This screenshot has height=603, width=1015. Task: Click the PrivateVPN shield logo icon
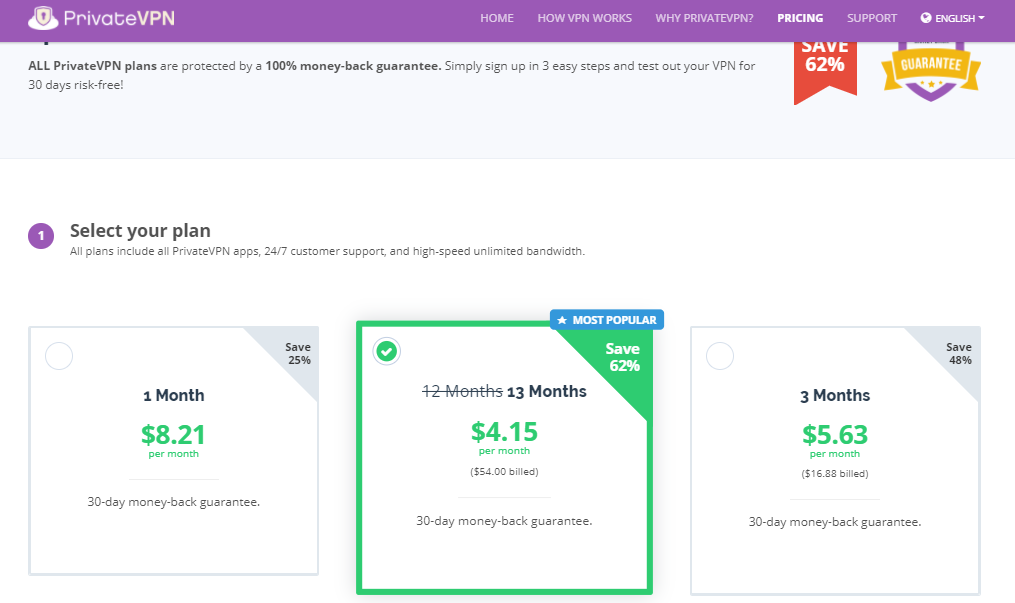[x=43, y=18]
